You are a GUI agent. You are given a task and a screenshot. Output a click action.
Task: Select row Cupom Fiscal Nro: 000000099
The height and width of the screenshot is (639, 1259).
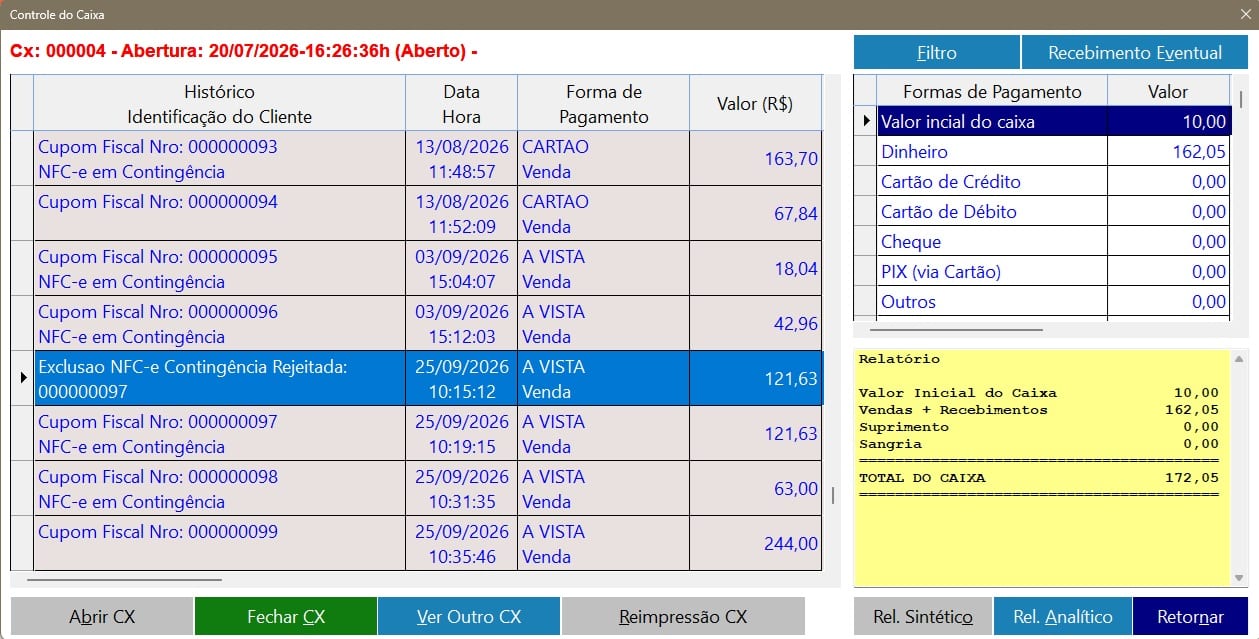click(416, 544)
